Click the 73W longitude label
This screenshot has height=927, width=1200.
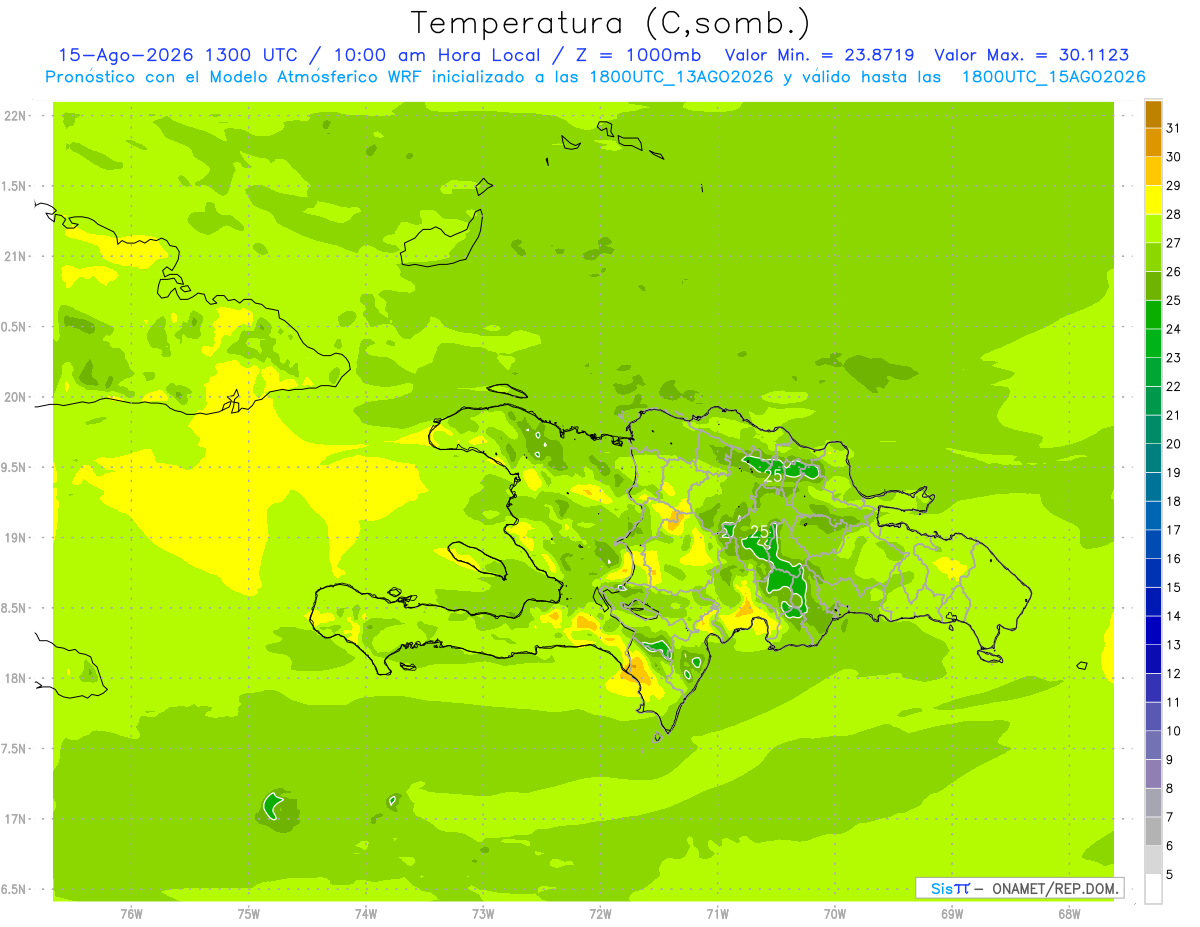pos(483,914)
